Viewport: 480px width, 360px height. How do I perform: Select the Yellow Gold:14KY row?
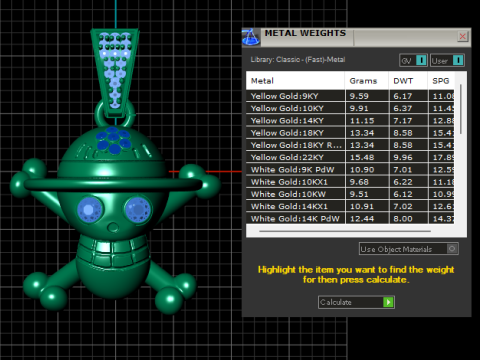click(x=350, y=121)
